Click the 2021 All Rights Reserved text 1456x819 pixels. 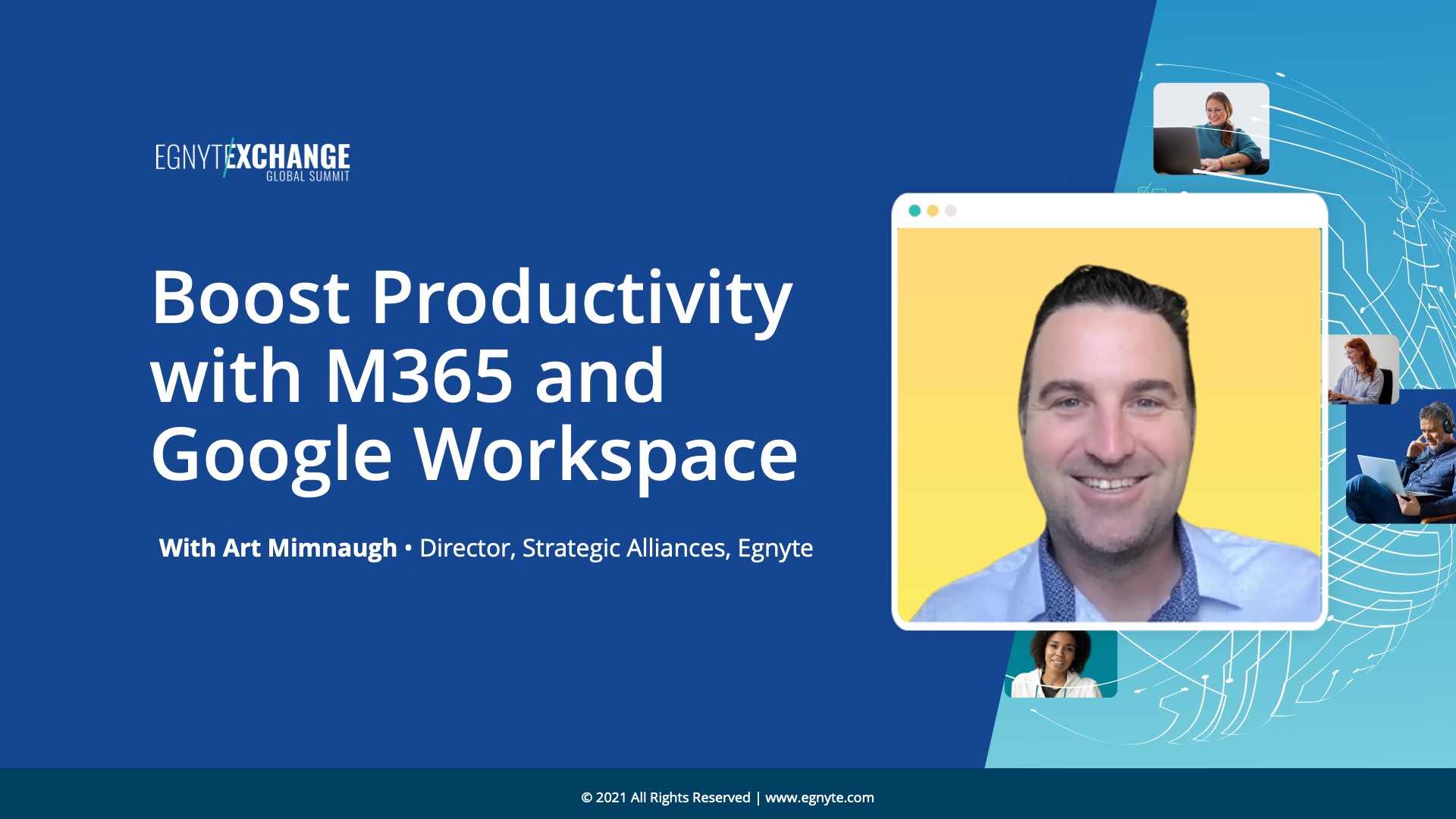pyautogui.click(x=665, y=797)
